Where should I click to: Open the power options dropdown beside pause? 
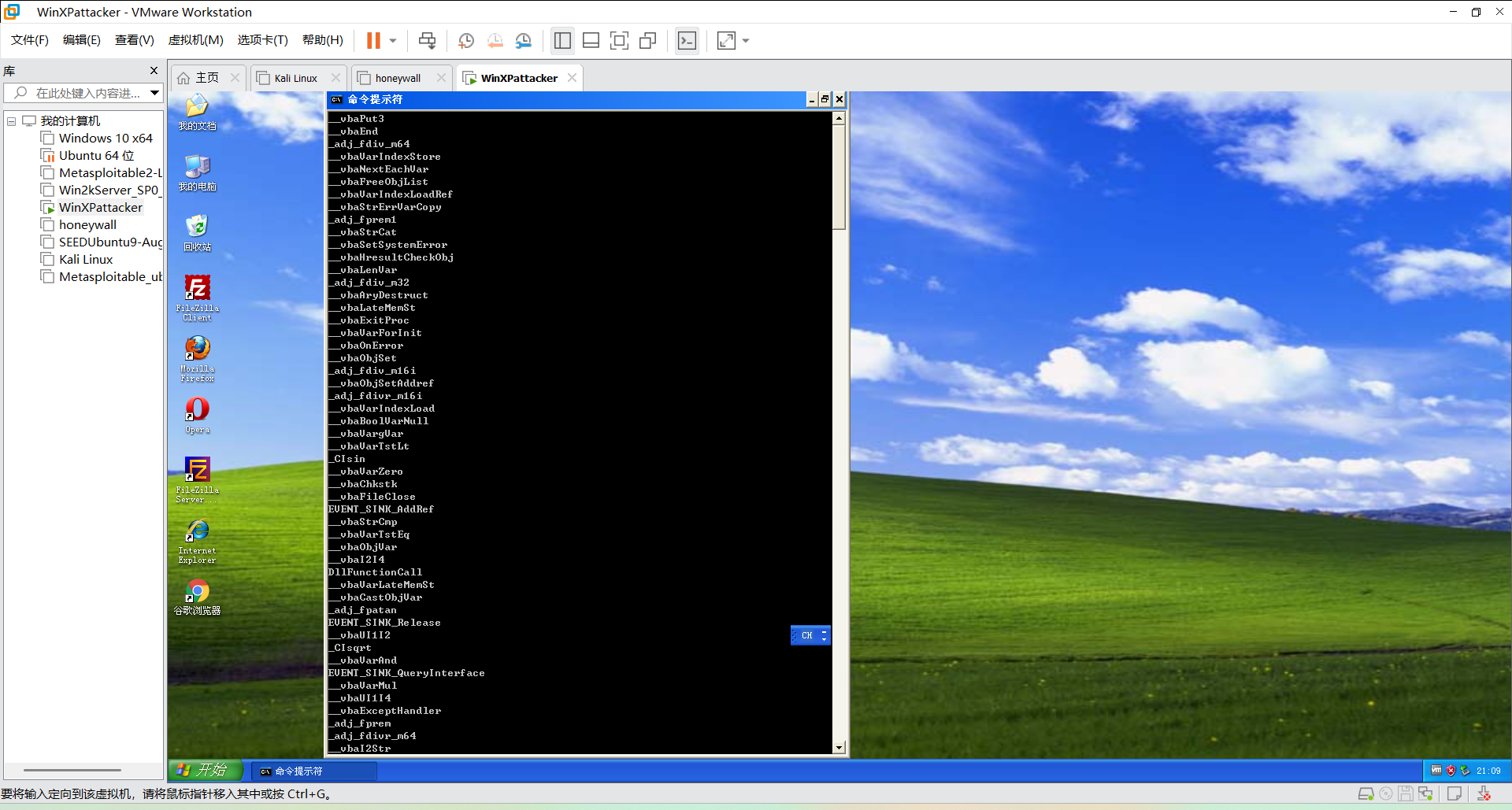[x=393, y=40]
